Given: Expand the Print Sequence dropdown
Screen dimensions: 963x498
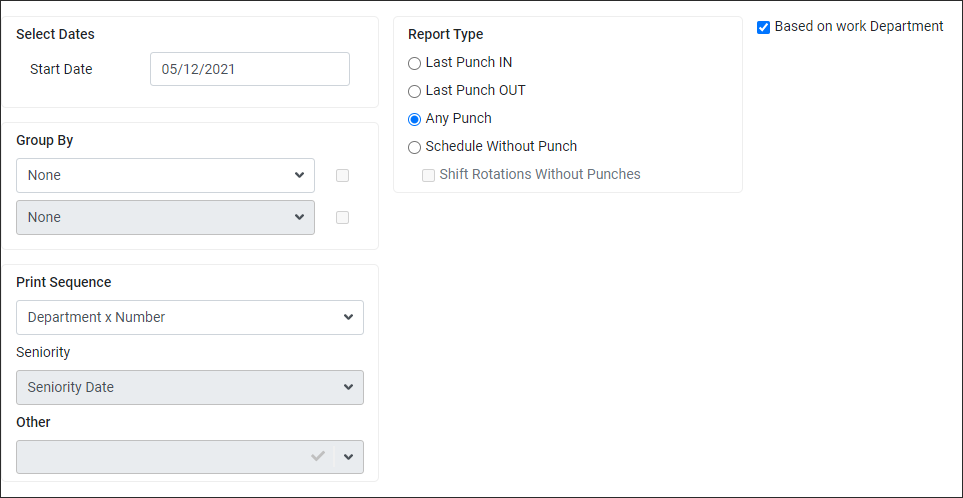Looking at the screenshot, I should click(190, 317).
